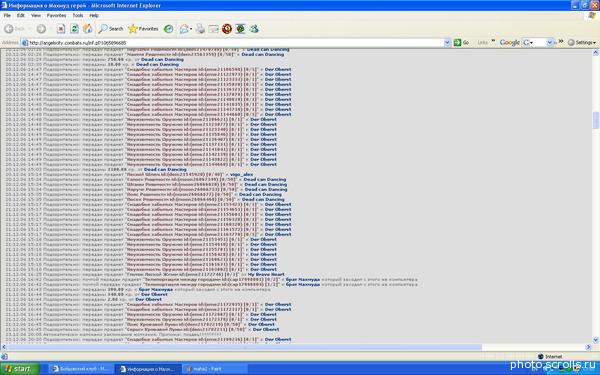Open the Edit menu
The height and width of the screenshot is (375, 600).
coord(21,16)
